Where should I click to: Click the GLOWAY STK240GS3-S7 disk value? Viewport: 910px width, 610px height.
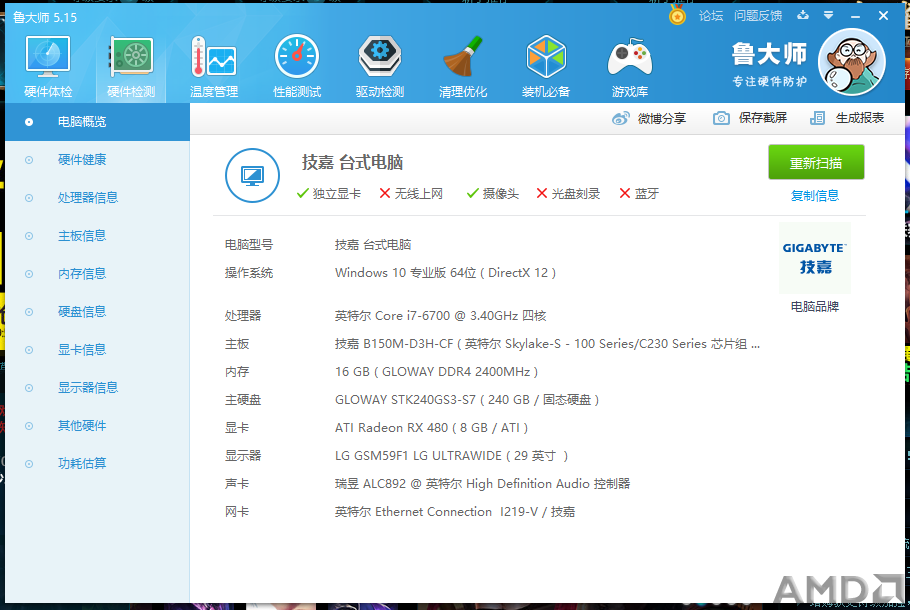pyautogui.click(x=467, y=400)
